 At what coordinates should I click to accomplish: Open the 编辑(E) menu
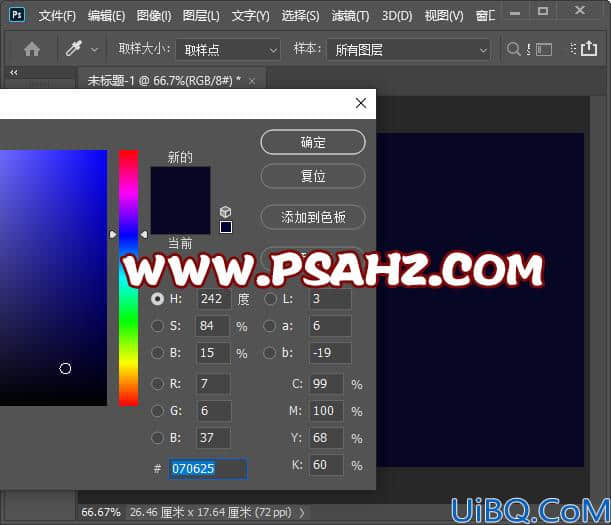[106, 16]
